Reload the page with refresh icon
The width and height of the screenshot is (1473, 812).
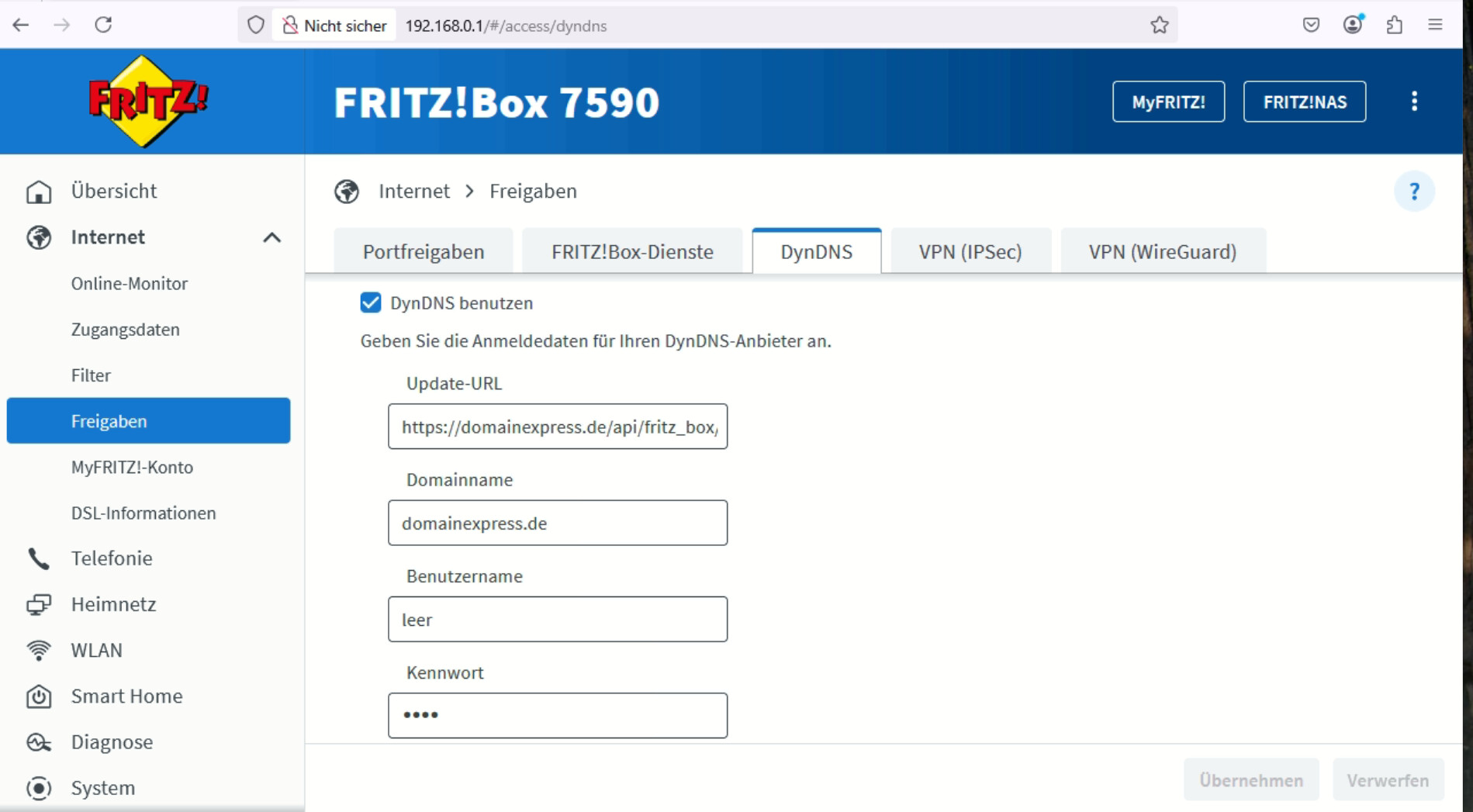click(x=103, y=25)
